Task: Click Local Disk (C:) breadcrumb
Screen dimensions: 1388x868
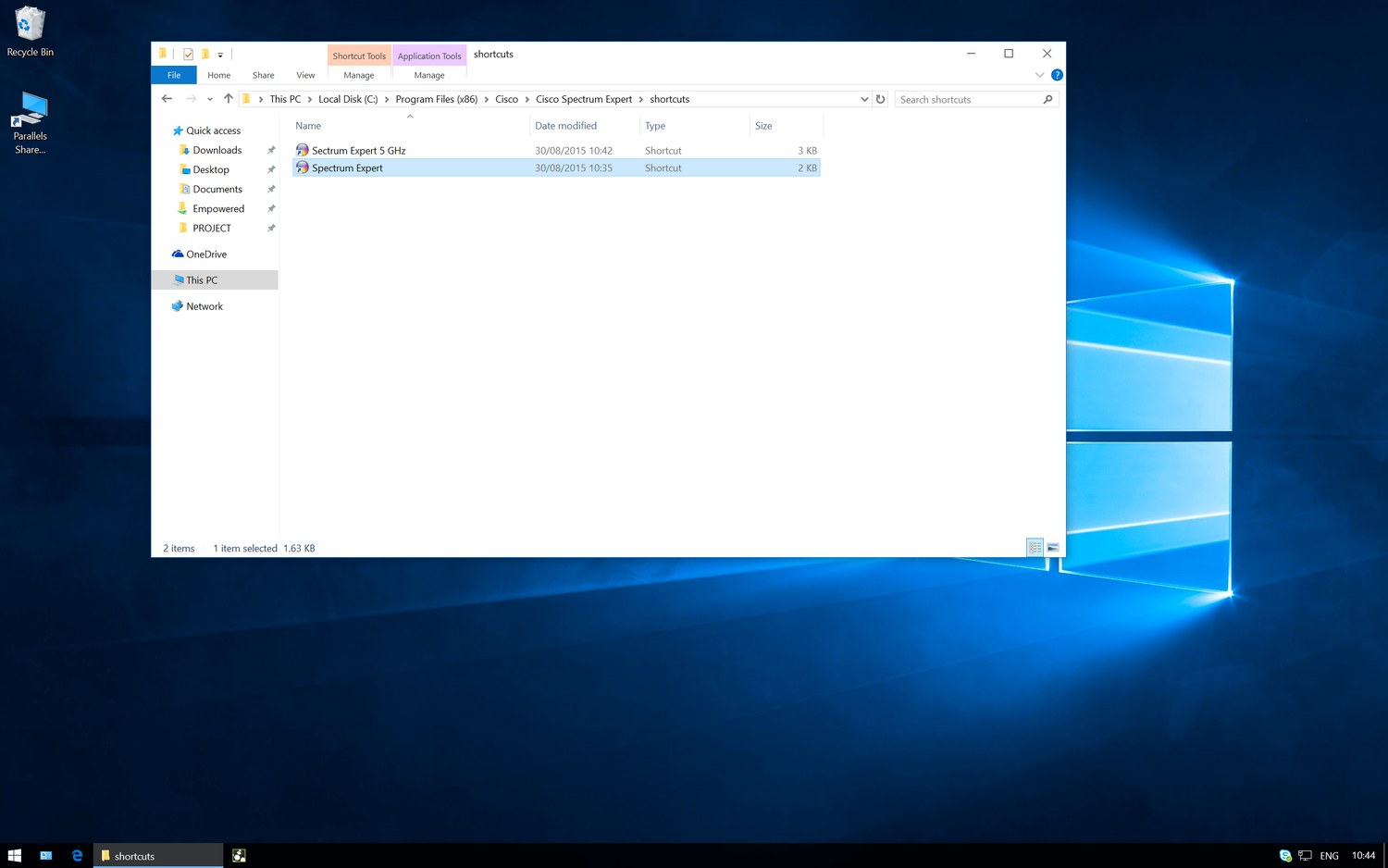Action: [x=348, y=99]
